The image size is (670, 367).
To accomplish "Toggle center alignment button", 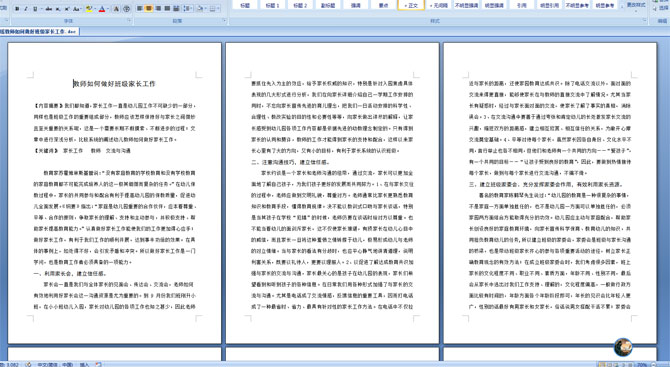I will click(149, 9).
